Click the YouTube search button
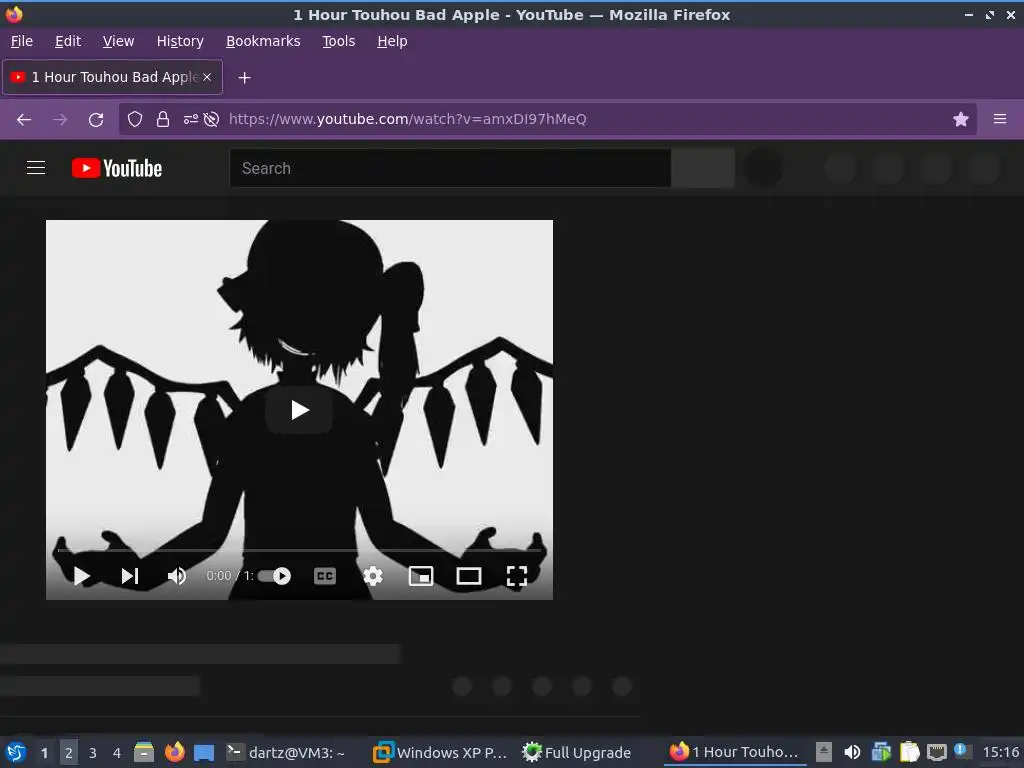Screen dimensions: 1024x768 point(703,168)
